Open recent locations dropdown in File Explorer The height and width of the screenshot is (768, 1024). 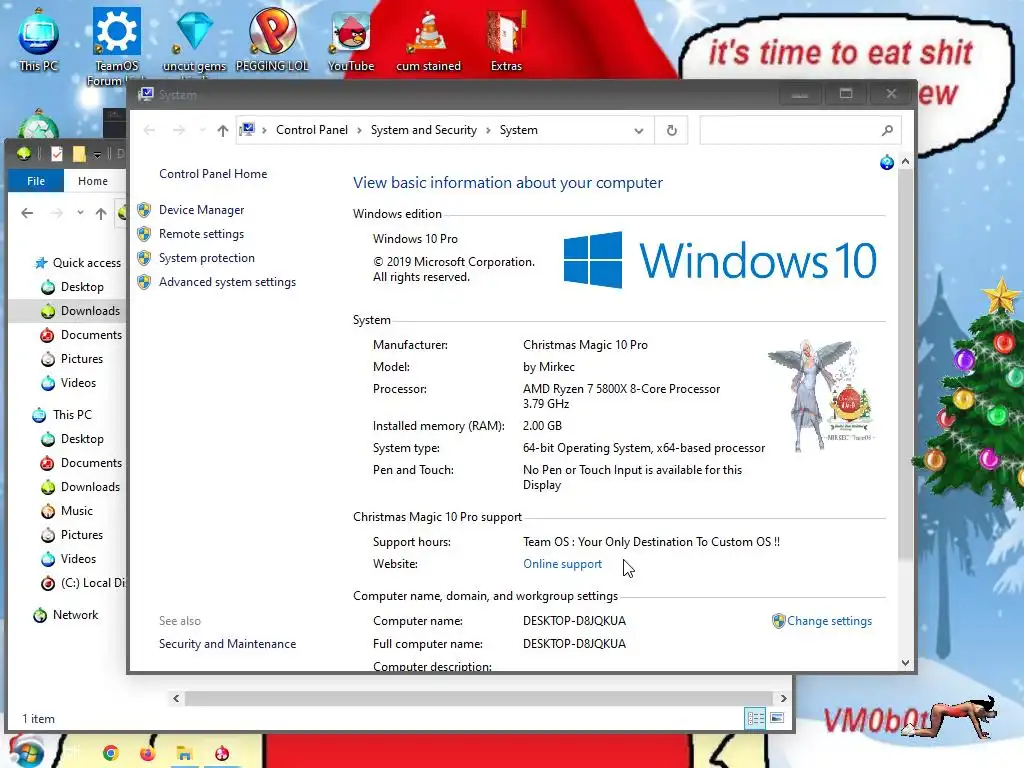pyautogui.click(x=80, y=213)
